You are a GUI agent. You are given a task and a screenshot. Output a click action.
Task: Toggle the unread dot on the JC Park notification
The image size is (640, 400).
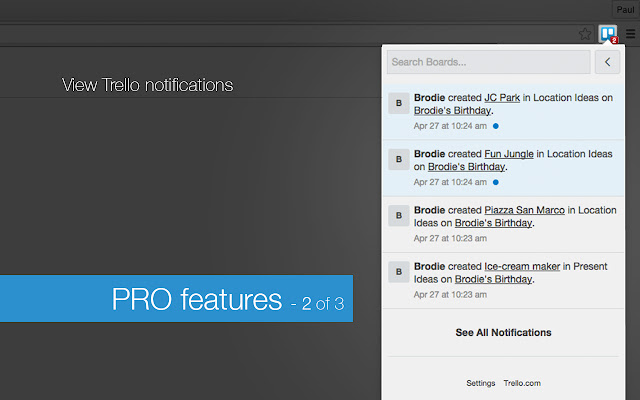(496, 127)
